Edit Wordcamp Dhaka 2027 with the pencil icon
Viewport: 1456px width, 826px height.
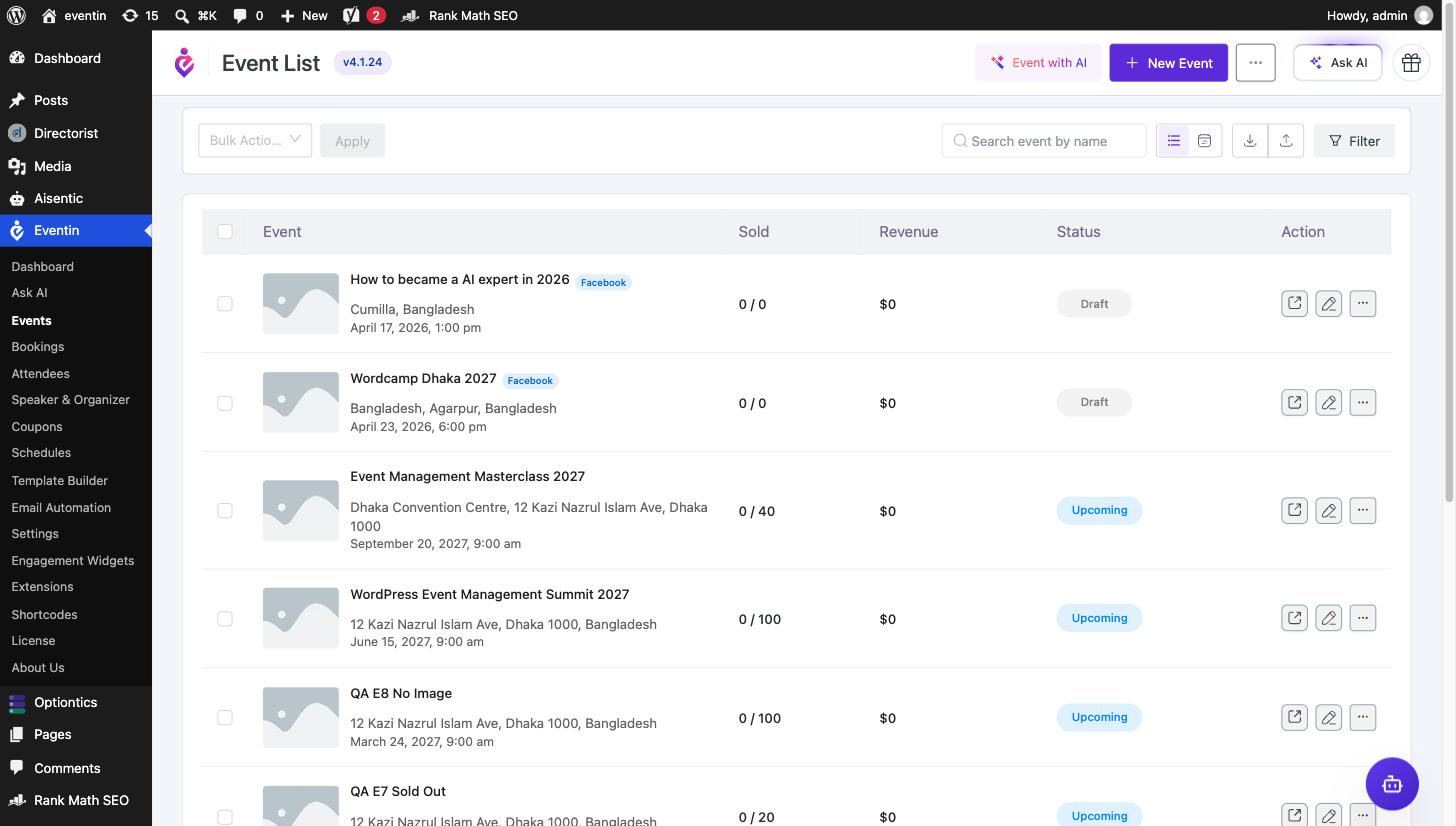tap(1328, 402)
